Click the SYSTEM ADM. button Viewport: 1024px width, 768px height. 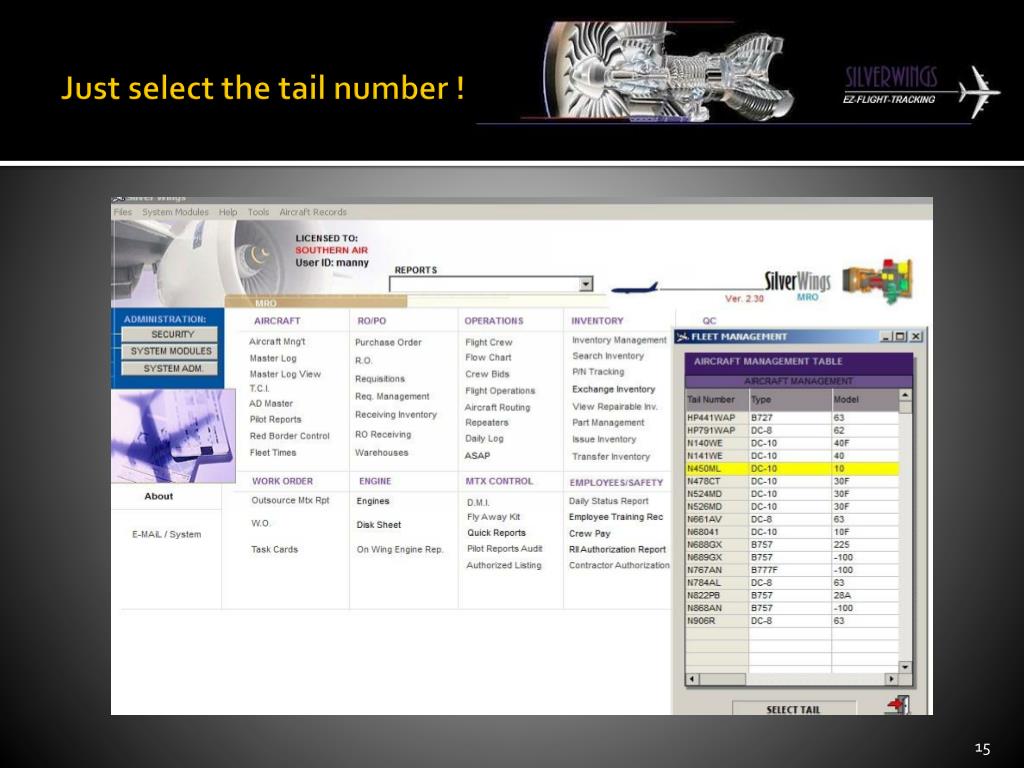coord(170,368)
